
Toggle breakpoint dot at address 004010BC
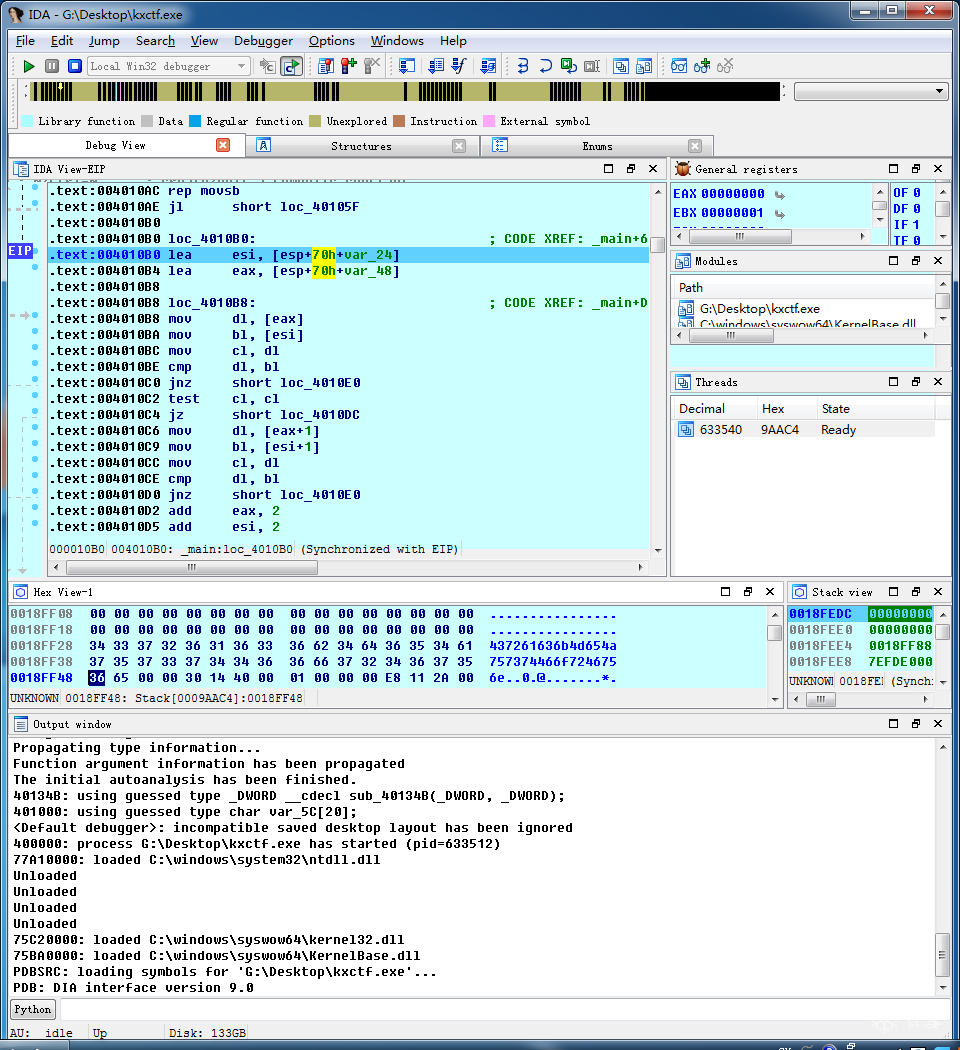pyautogui.click(x=35, y=348)
